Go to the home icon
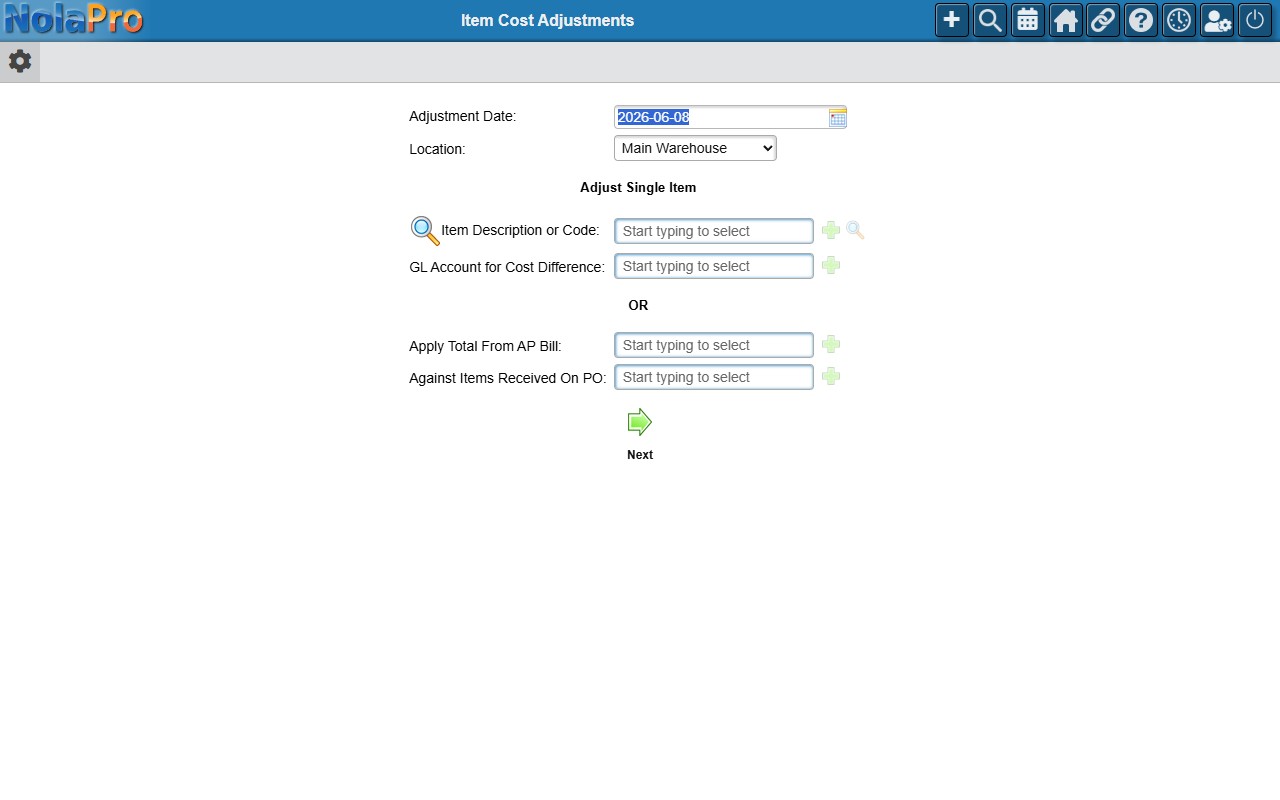This screenshot has width=1280, height=800. [1066, 20]
